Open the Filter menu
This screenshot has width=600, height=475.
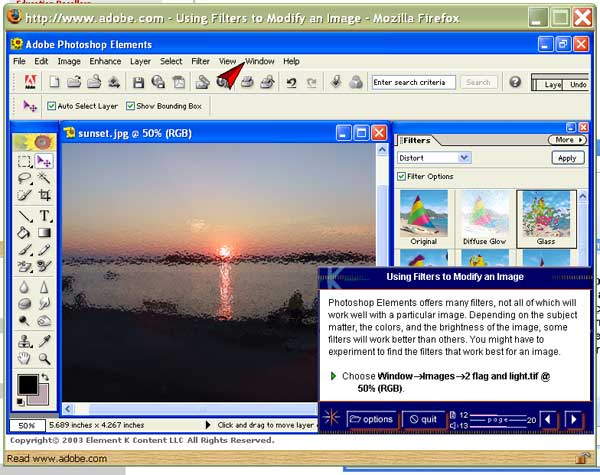tap(201, 61)
